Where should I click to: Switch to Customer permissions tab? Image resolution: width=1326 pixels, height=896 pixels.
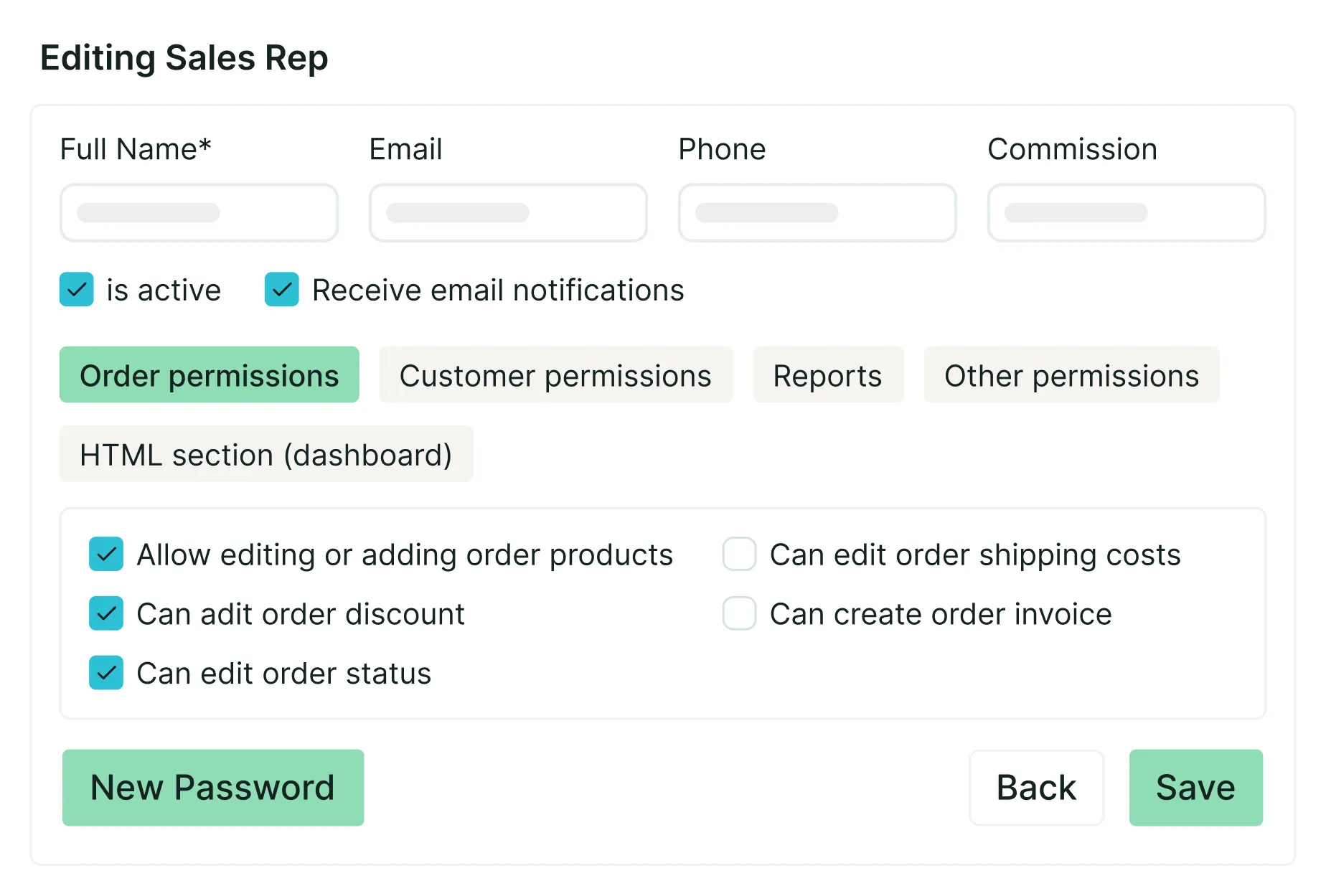click(555, 375)
